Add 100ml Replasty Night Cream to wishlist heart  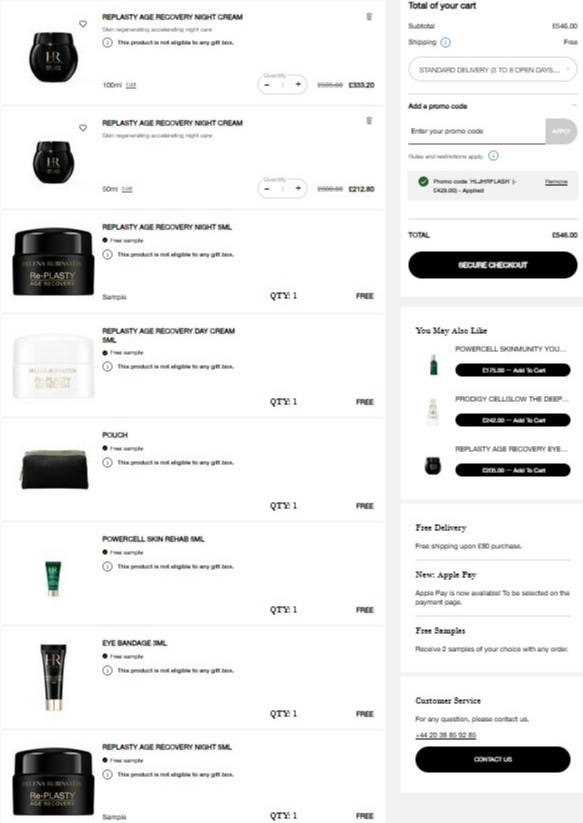tap(83, 24)
